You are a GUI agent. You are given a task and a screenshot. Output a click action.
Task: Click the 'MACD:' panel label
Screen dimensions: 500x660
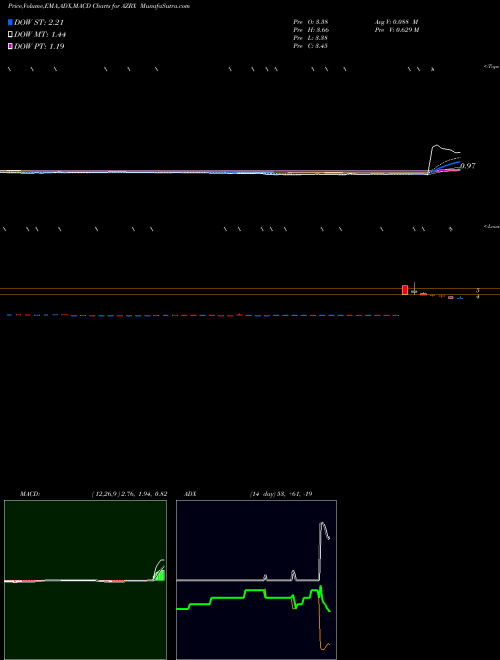click(30, 494)
